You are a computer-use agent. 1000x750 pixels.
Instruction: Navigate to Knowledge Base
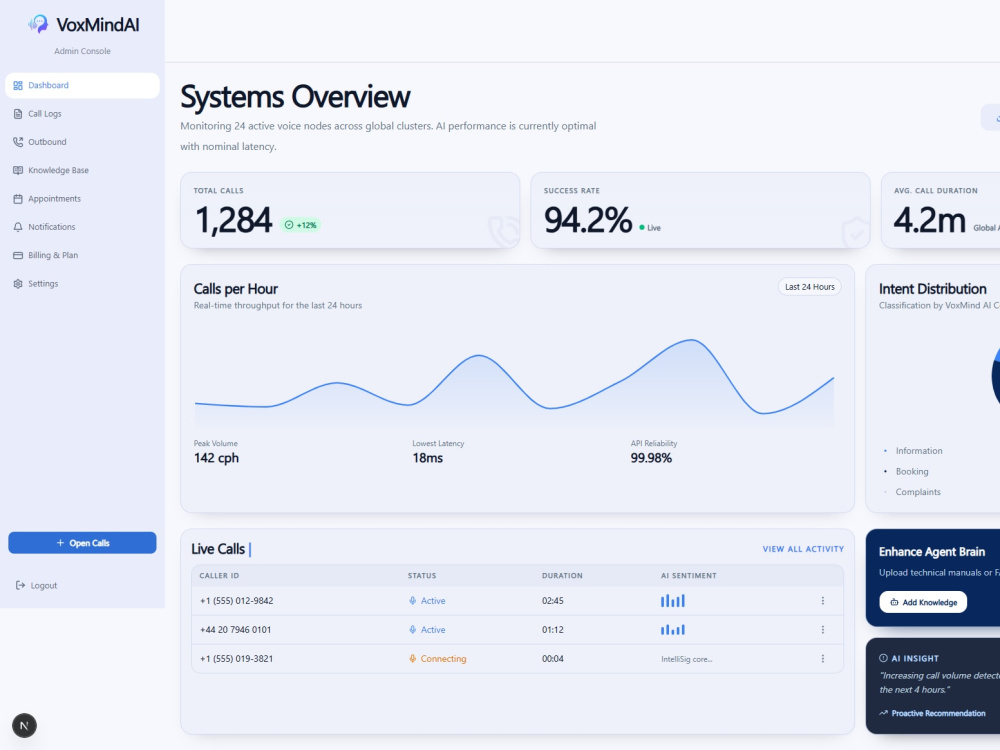(82, 170)
